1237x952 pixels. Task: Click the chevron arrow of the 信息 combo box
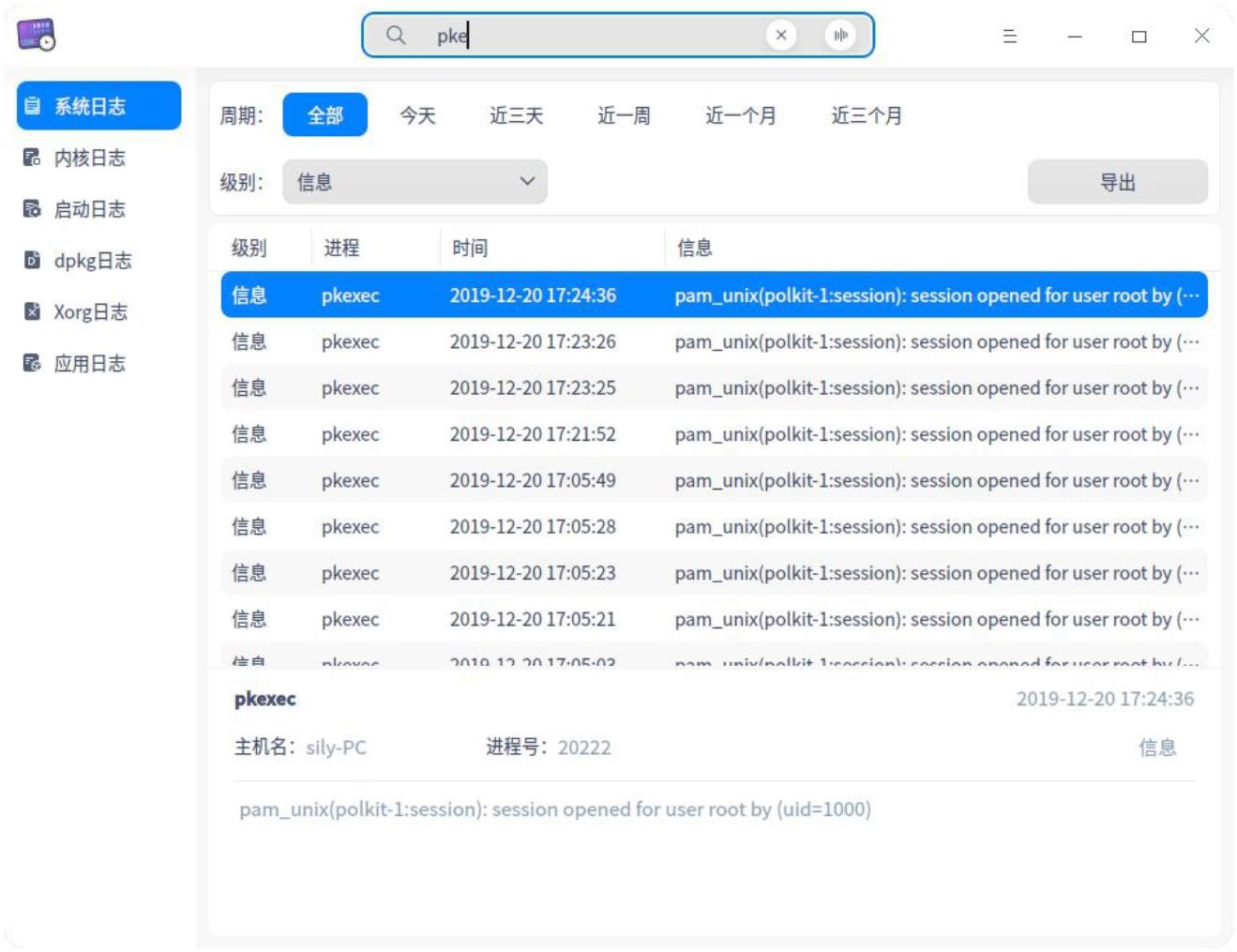[x=527, y=182]
